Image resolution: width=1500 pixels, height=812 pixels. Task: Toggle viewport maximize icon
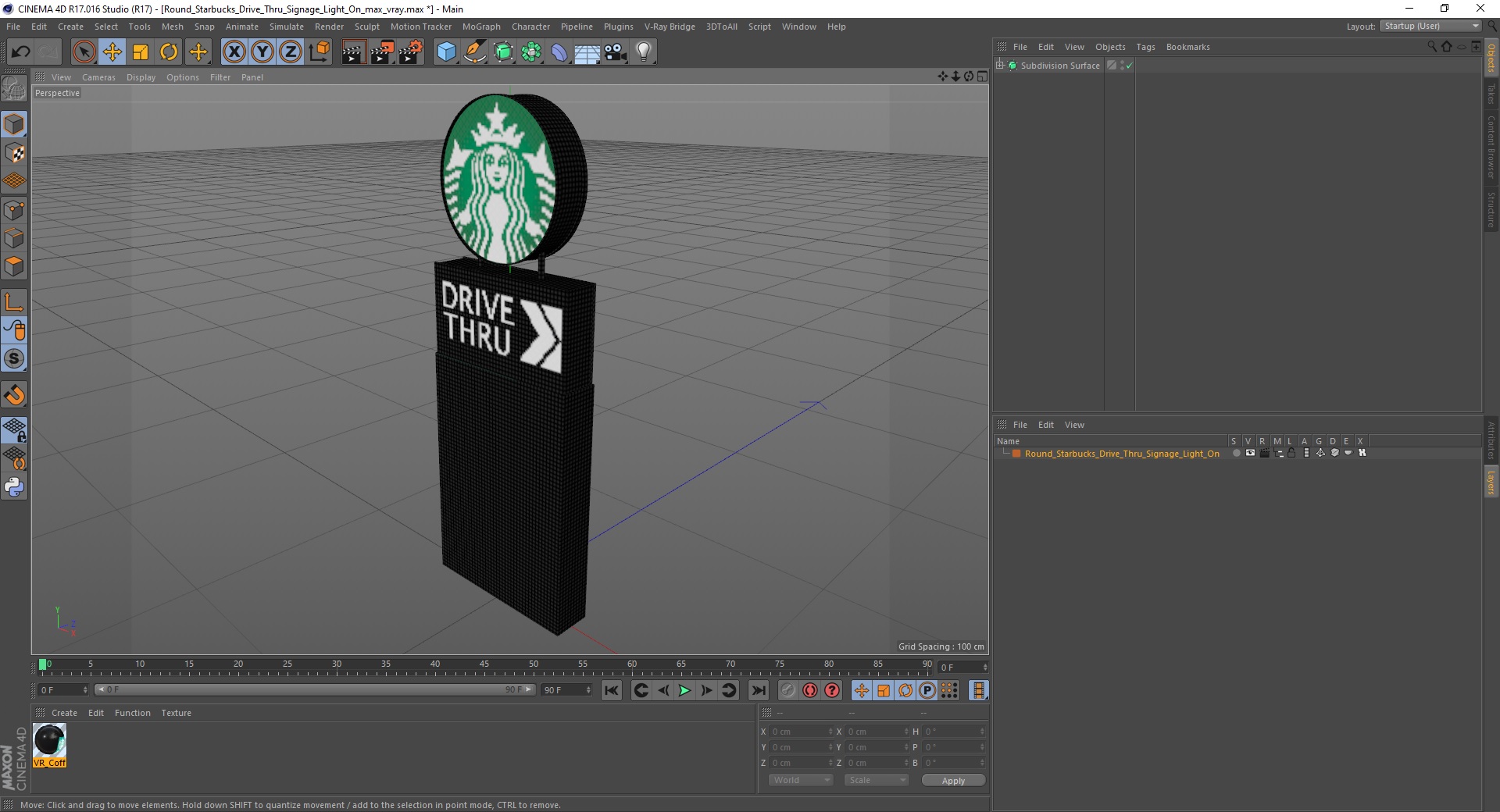982,77
